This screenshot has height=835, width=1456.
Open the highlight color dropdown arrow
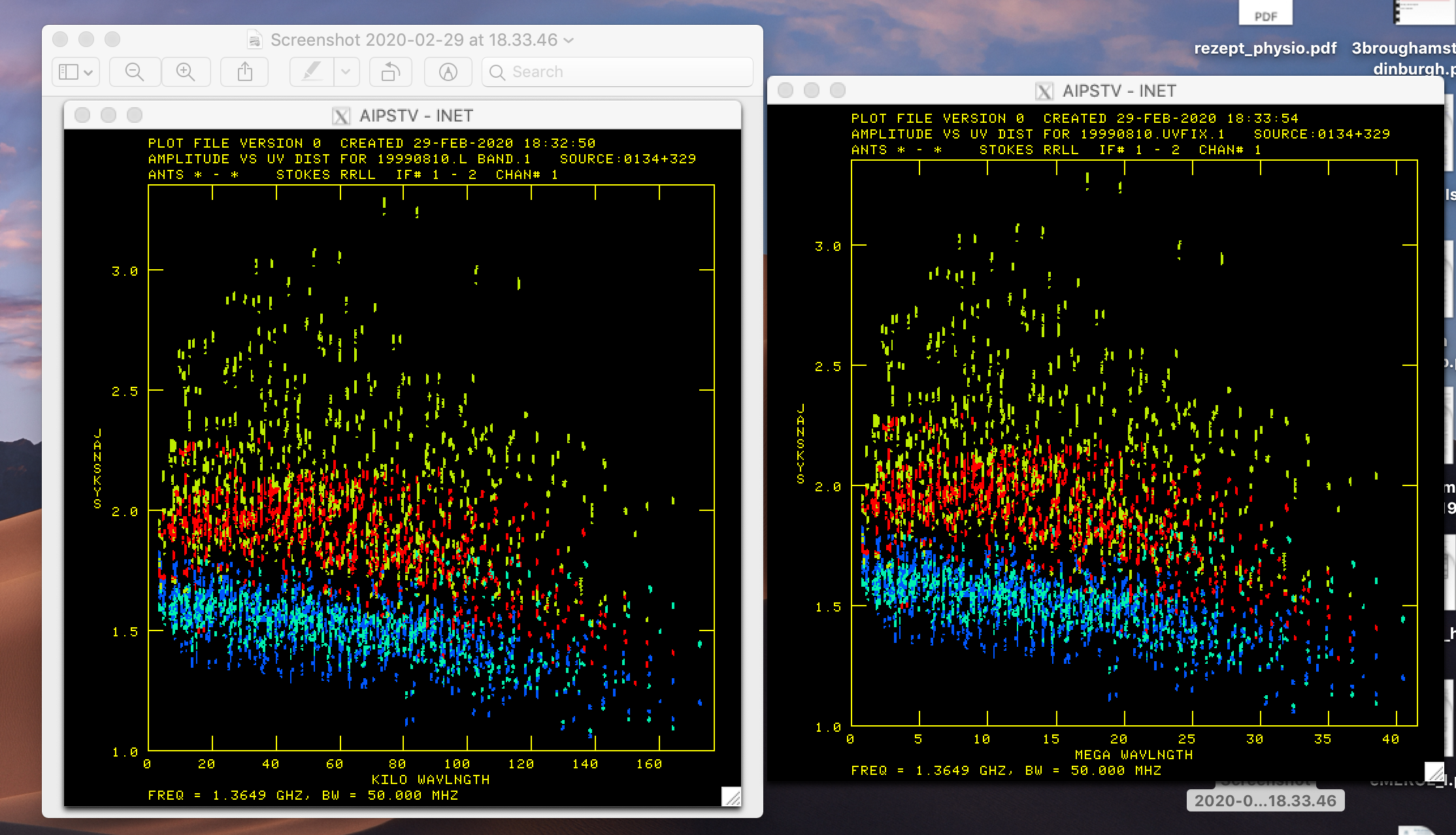[x=346, y=72]
